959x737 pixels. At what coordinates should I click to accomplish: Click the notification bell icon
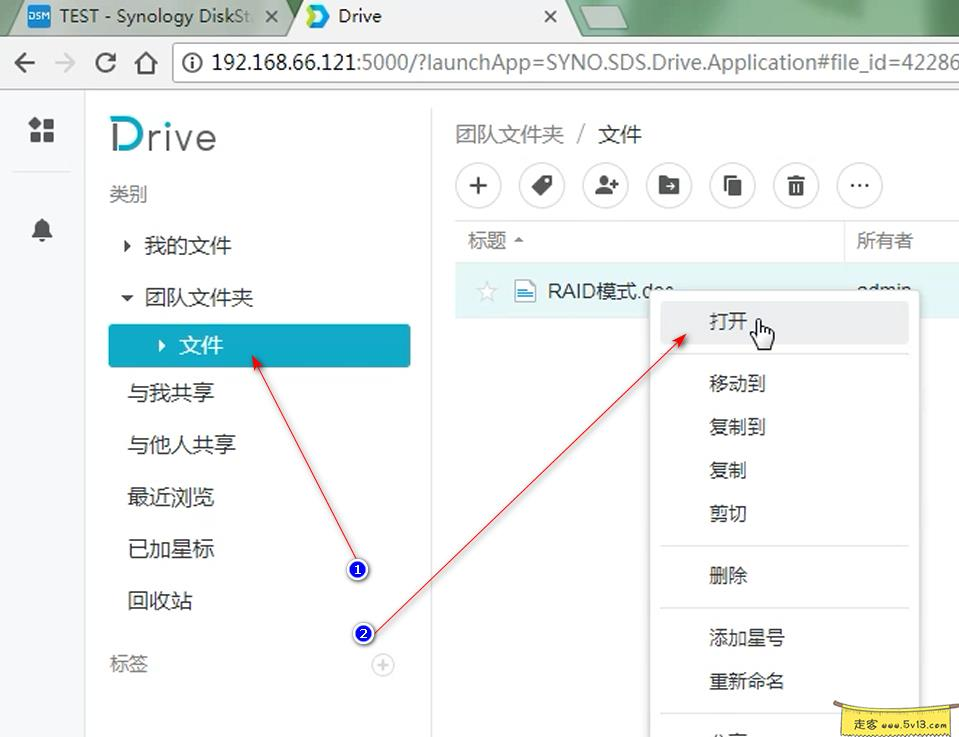coord(41,229)
